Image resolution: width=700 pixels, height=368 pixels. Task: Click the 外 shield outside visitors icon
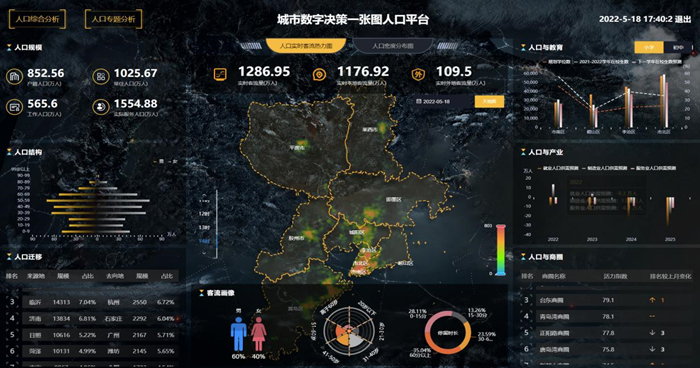418,75
